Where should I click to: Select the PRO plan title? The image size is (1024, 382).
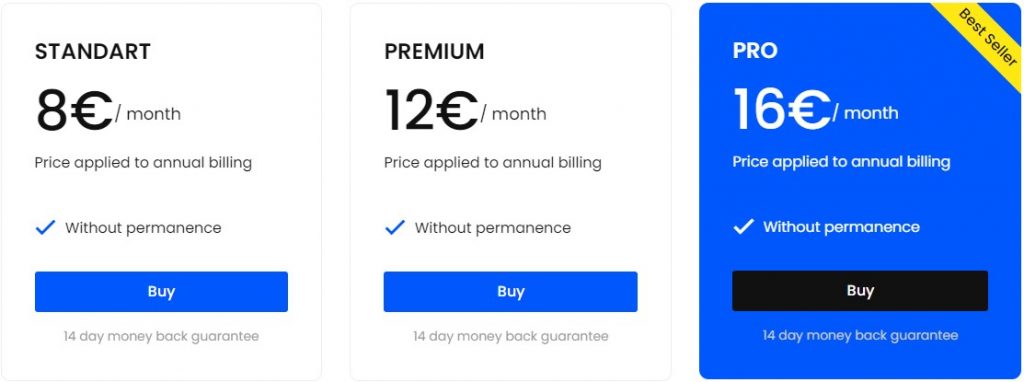point(755,51)
